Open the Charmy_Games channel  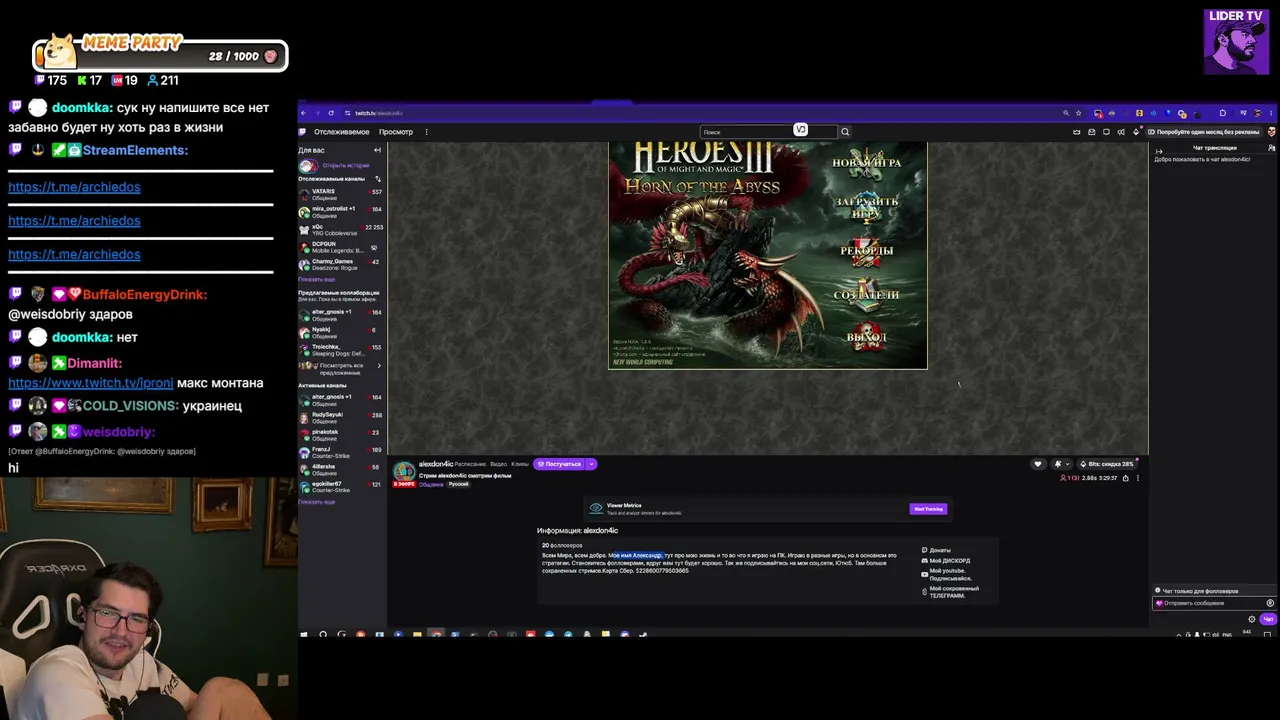pyautogui.click(x=340, y=264)
